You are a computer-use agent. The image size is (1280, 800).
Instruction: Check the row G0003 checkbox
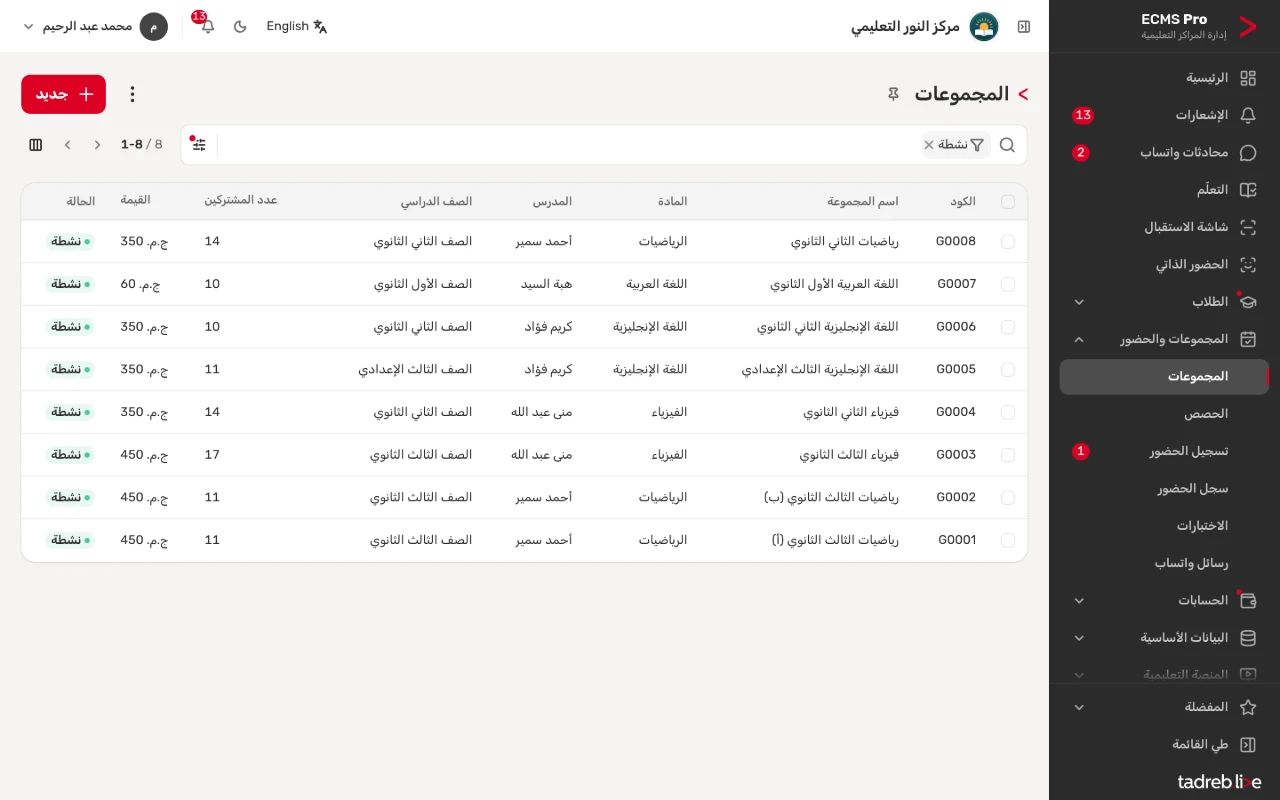pos(1007,455)
